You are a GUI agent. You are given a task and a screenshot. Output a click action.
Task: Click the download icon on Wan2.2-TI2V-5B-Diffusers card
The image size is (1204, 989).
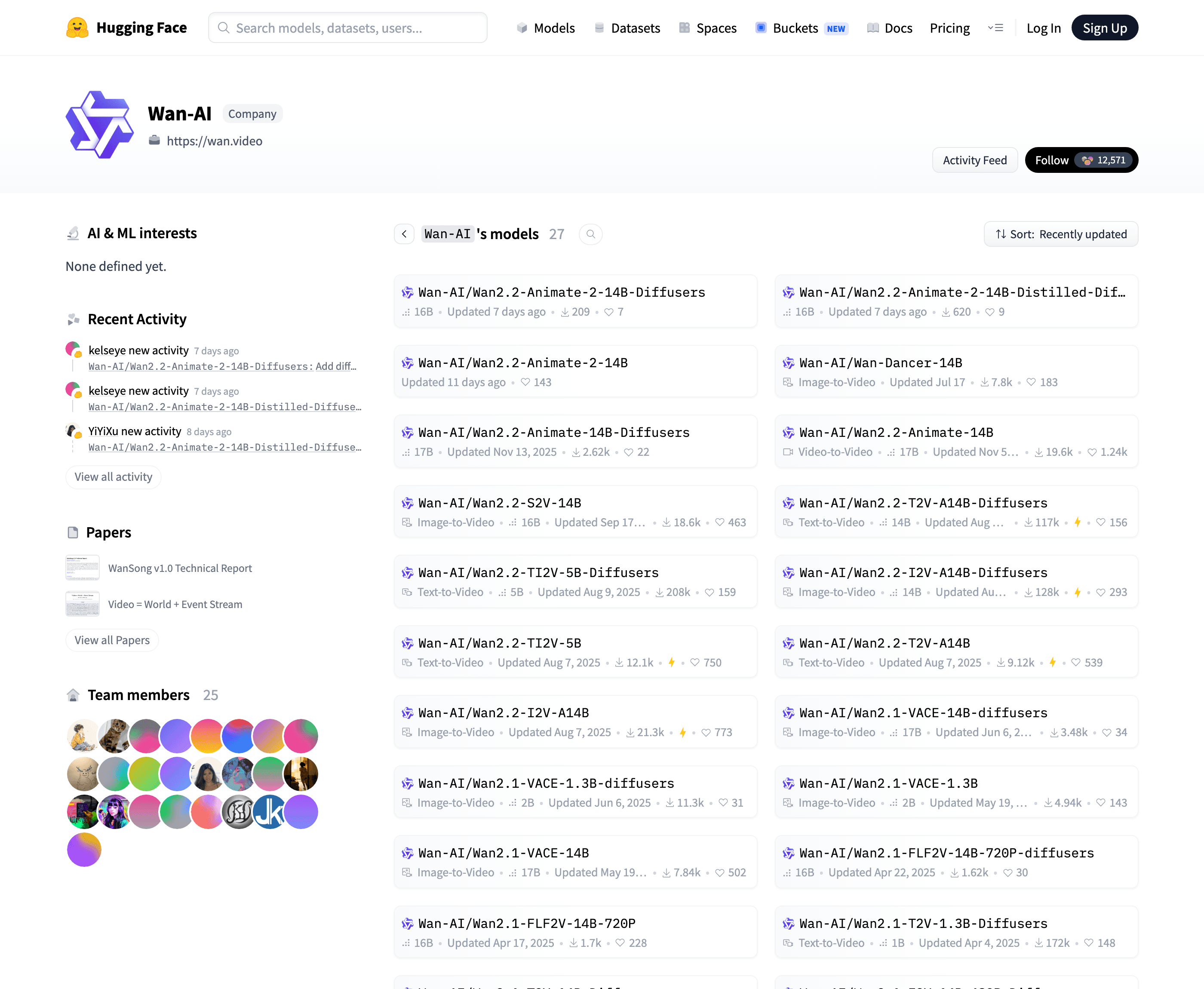click(660, 593)
